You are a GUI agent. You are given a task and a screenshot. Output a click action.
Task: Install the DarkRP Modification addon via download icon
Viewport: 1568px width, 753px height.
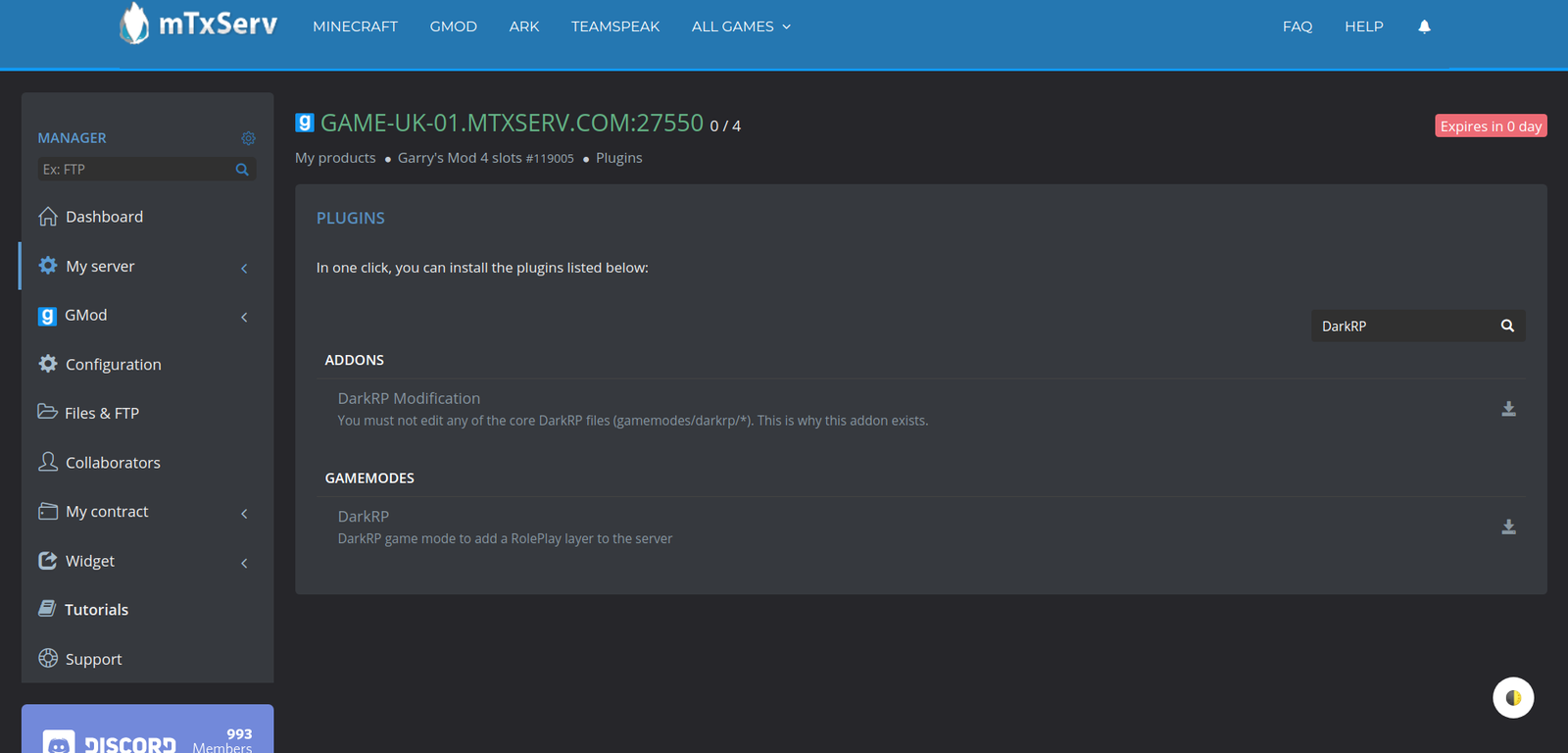pyautogui.click(x=1508, y=409)
